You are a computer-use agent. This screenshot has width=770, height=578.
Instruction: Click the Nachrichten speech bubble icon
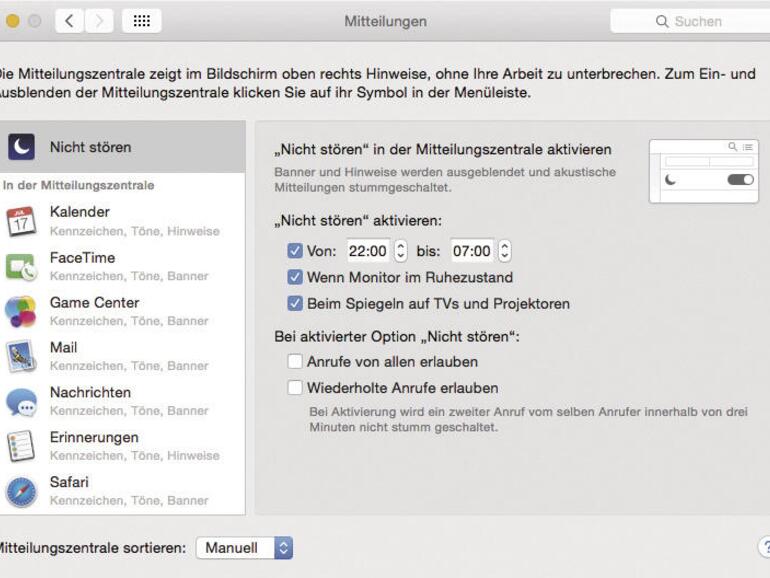click(21, 401)
